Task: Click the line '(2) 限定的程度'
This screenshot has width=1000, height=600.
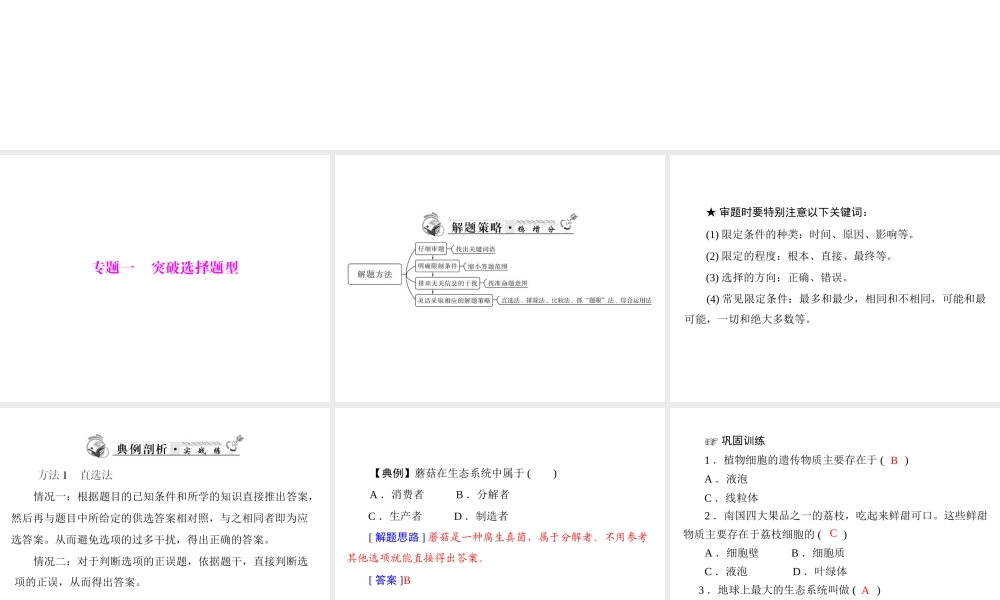Action: tap(800, 256)
